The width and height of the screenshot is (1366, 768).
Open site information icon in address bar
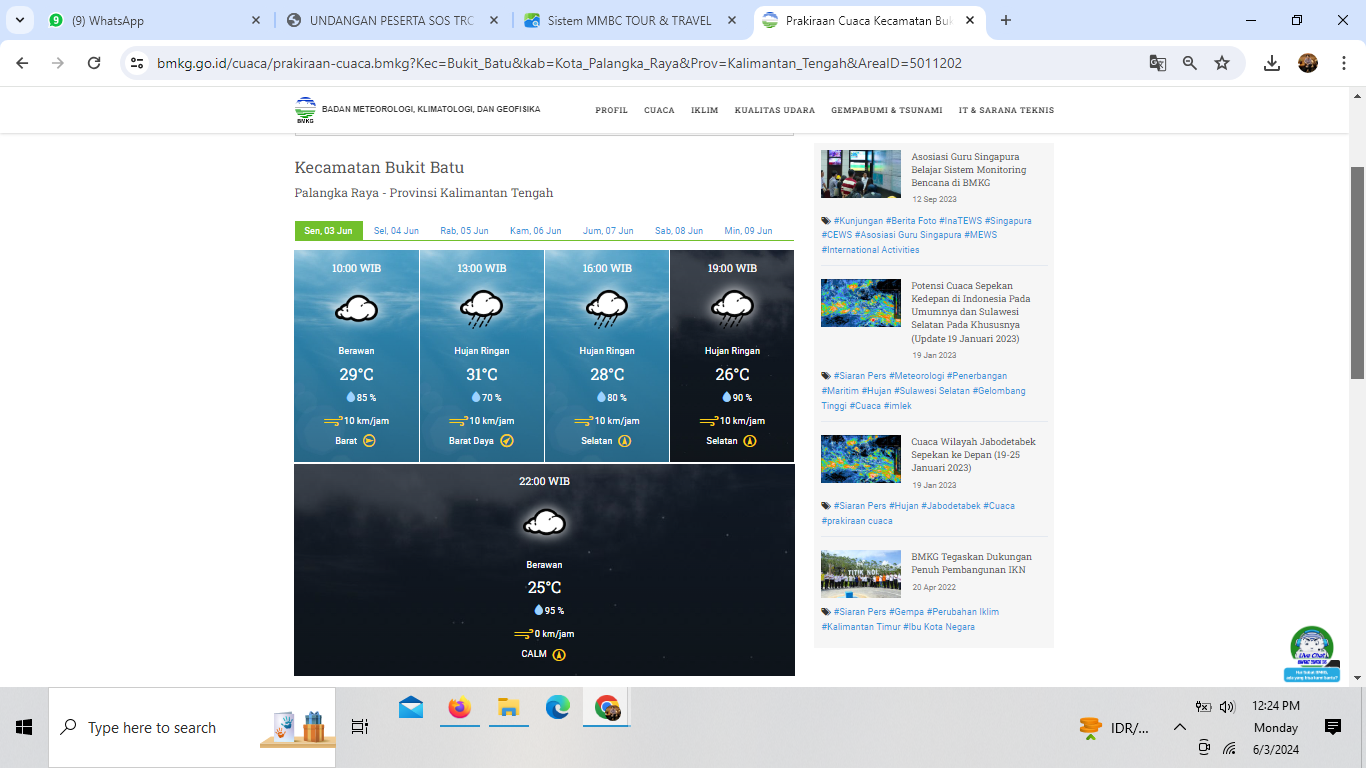pos(138,63)
